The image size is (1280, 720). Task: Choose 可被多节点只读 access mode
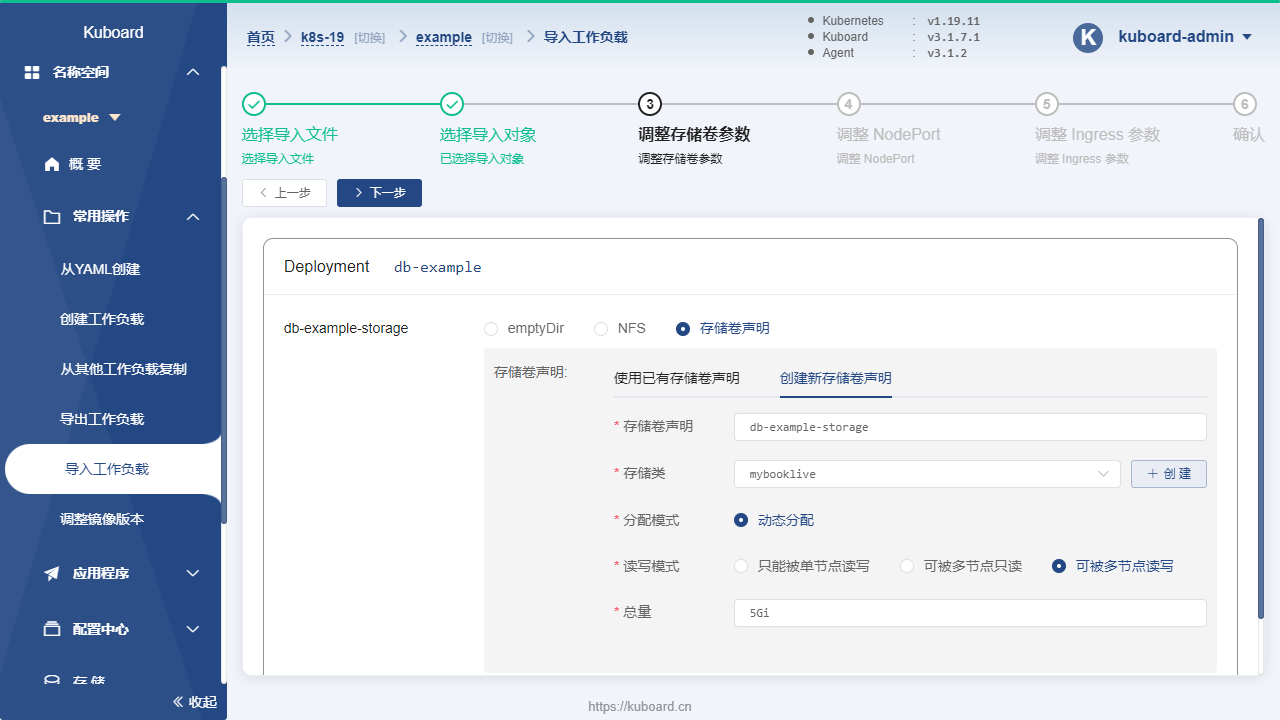907,566
